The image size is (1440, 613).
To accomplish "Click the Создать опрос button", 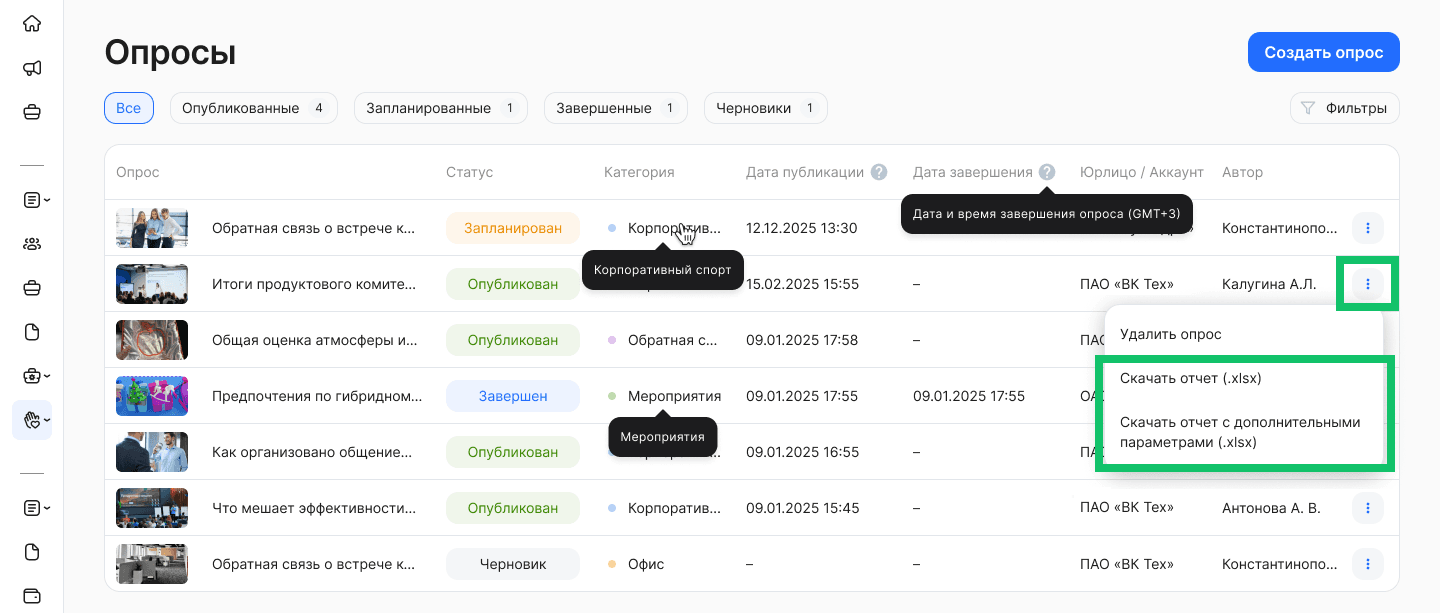I will pos(1323,51).
